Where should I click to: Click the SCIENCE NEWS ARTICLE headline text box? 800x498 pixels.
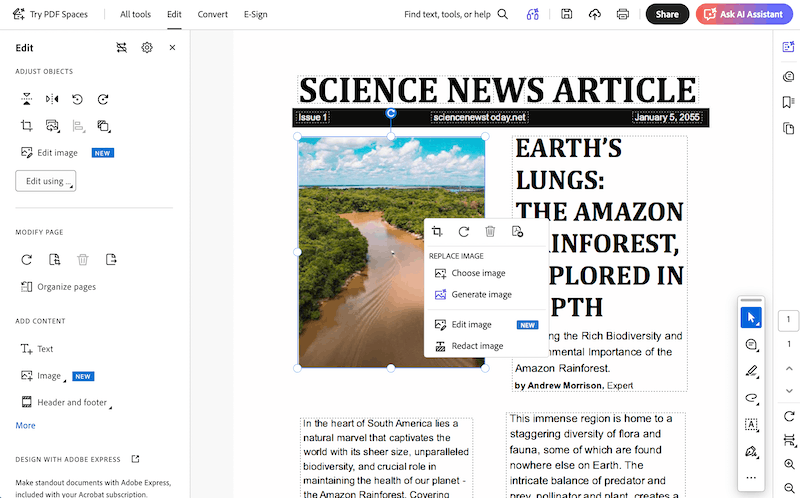click(x=498, y=90)
